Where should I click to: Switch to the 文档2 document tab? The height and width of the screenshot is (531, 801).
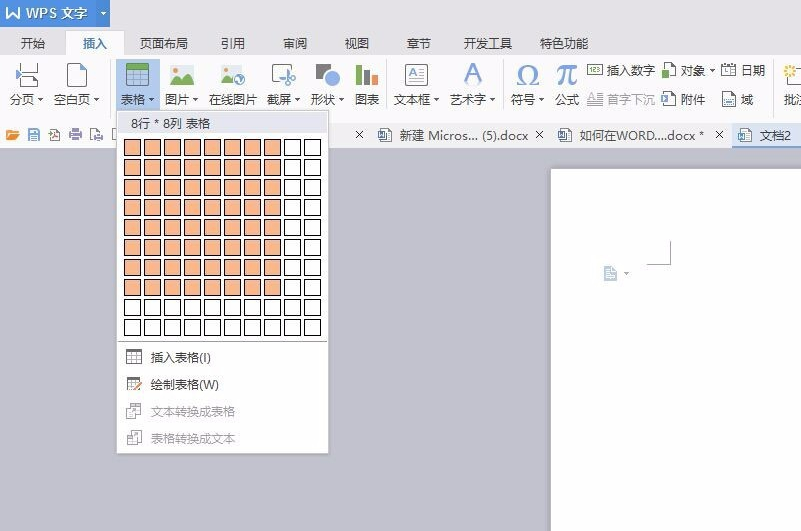pyautogui.click(x=766, y=135)
